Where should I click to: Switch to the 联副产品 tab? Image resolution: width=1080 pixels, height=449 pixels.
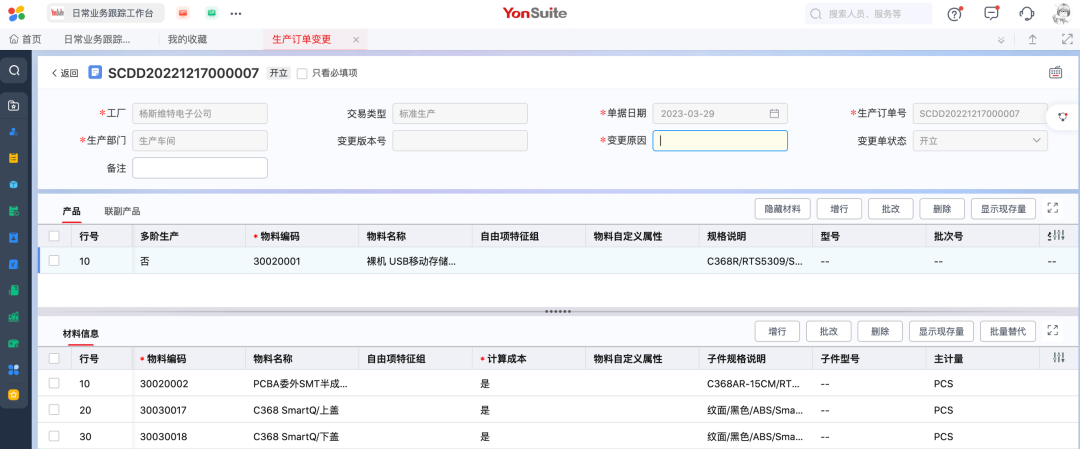[x=122, y=211]
